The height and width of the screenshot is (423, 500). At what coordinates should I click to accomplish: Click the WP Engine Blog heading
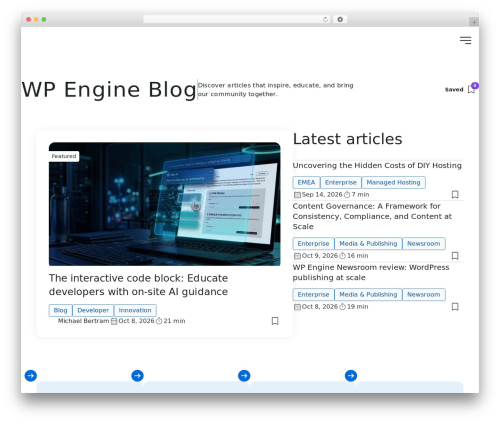click(x=109, y=90)
